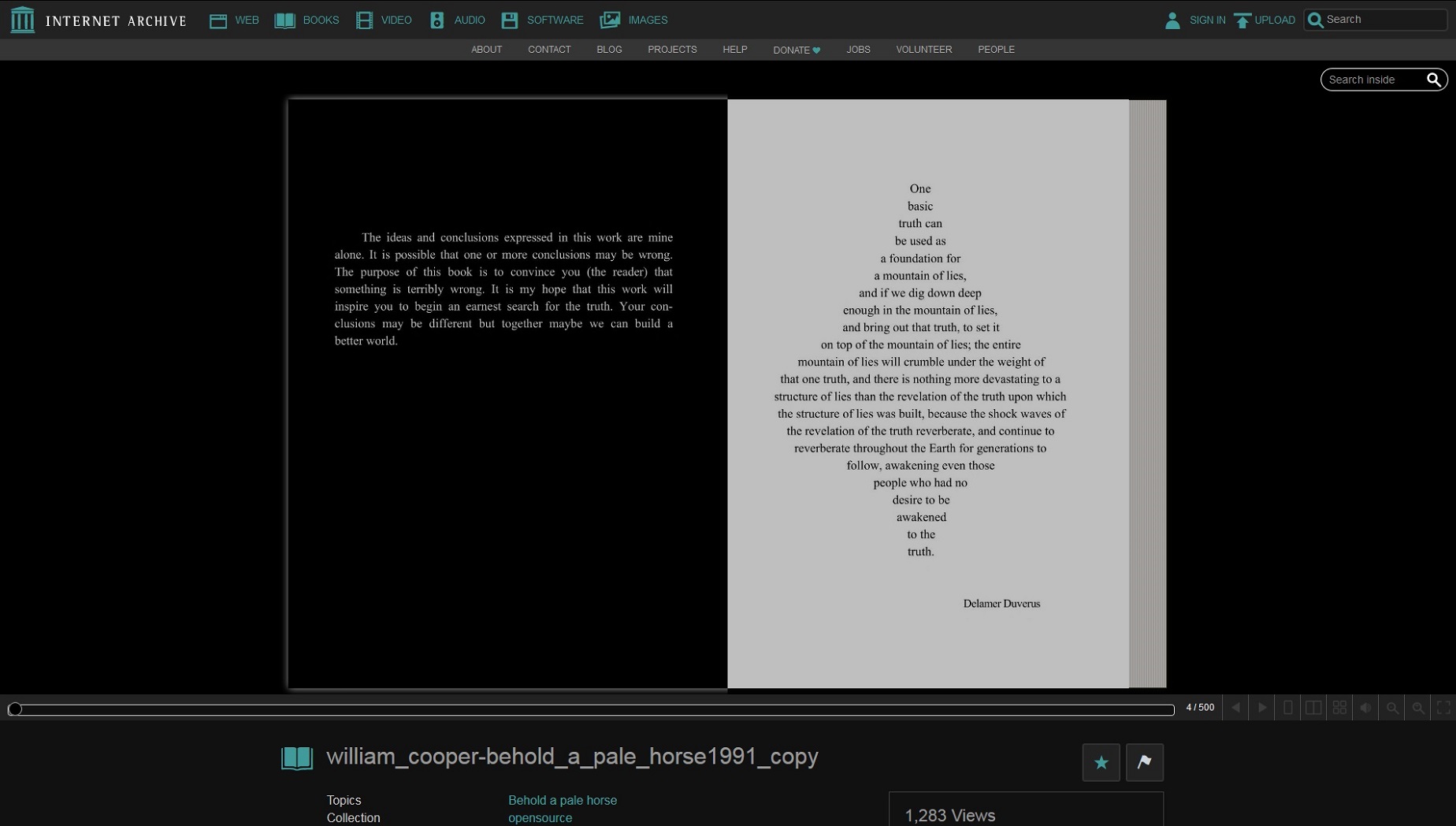1456x826 pixels.
Task: Enter fullscreen book reading mode
Action: pos(1442,707)
